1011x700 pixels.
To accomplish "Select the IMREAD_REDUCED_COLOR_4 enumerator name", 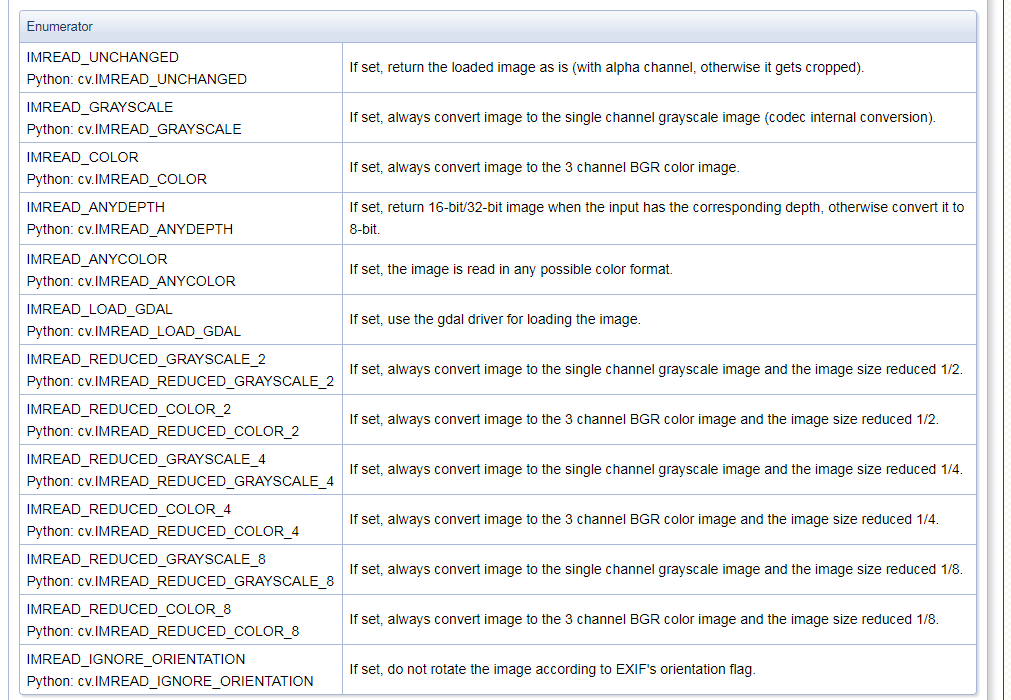I will click(128, 509).
